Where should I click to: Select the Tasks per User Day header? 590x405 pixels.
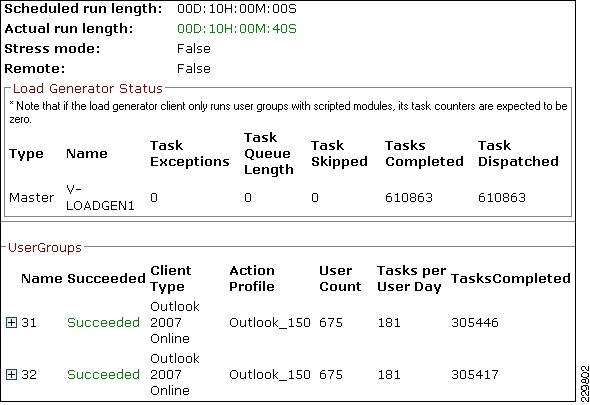411,279
